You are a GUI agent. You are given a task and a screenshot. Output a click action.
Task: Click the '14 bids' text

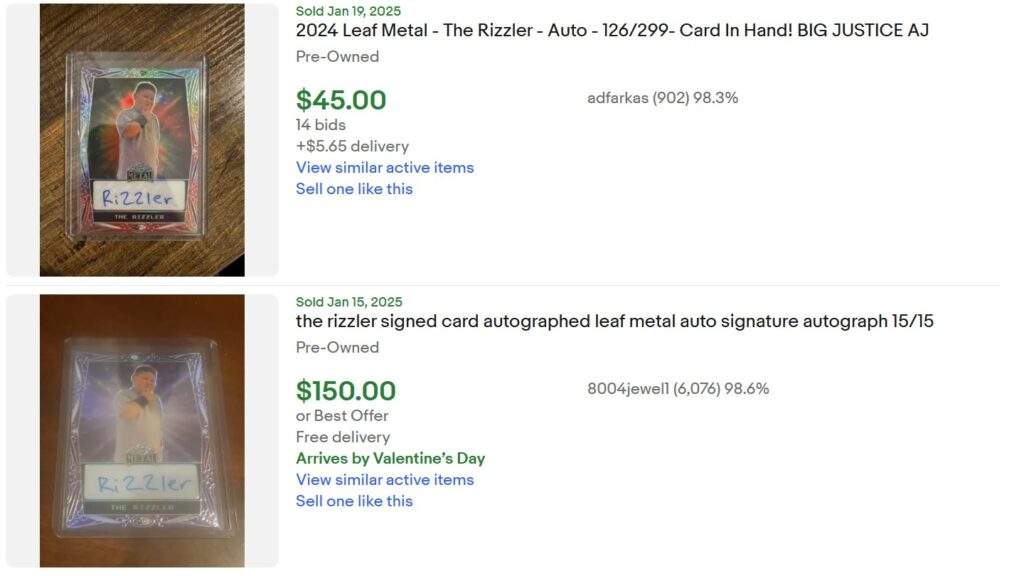click(x=321, y=125)
